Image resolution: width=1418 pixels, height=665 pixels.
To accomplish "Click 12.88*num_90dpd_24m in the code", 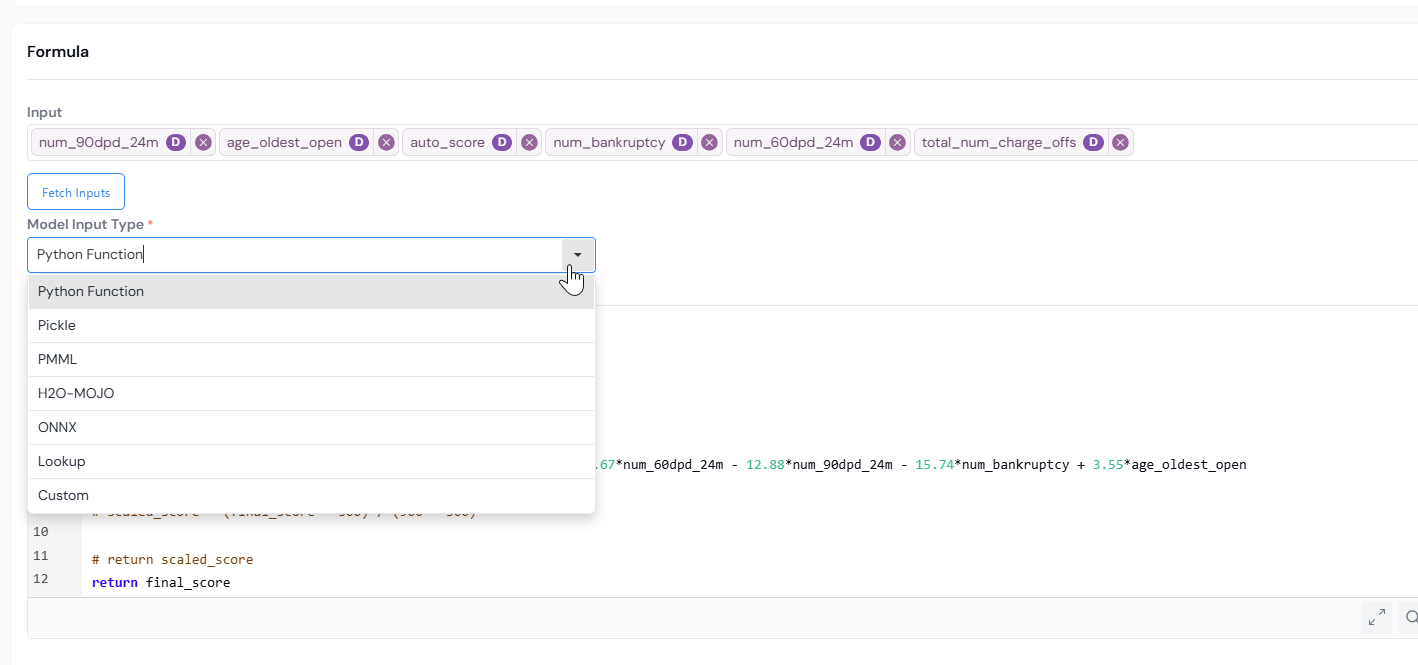I will tap(819, 465).
